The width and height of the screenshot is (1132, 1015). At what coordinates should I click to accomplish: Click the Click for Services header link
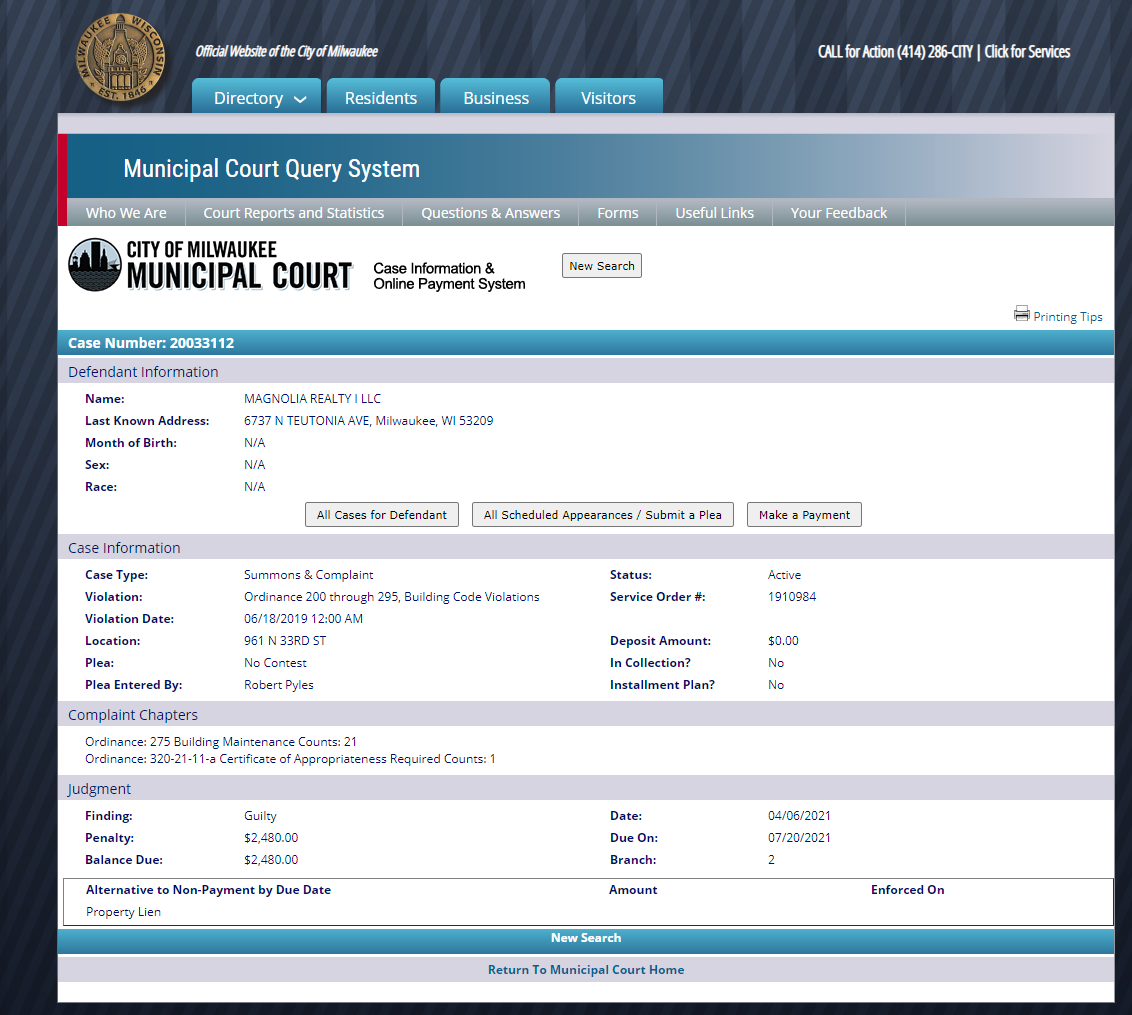tap(1027, 52)
